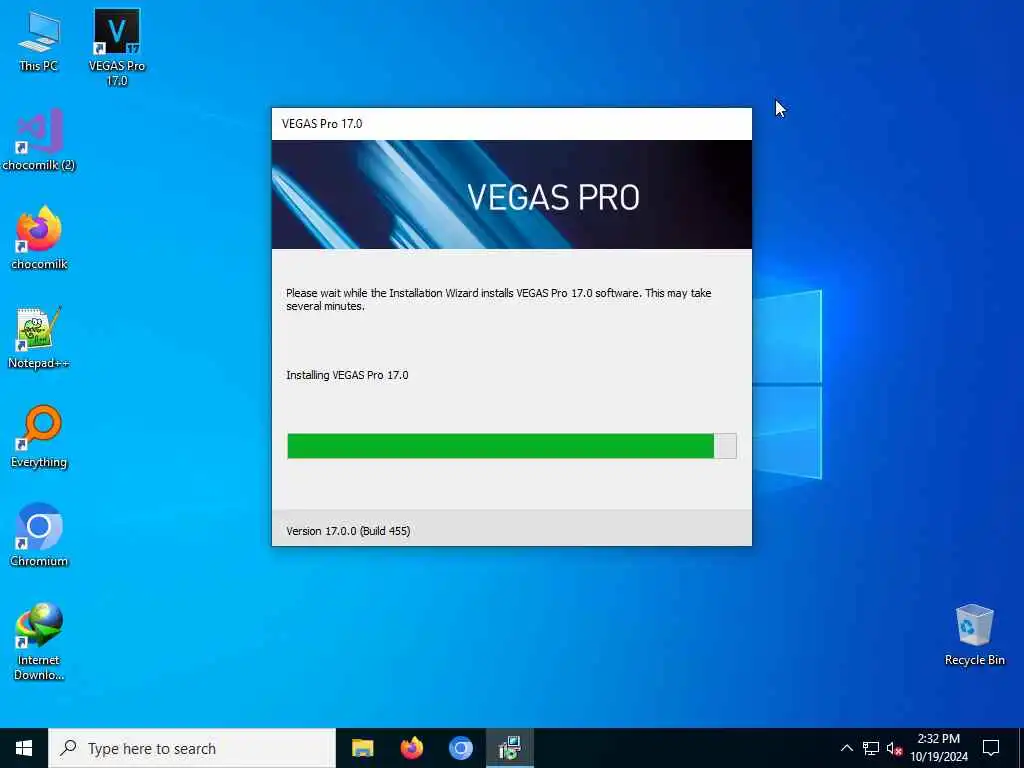Select the Recycle Bin desktop icon
Screen dimensions: 1024x768
pos(974,635)
